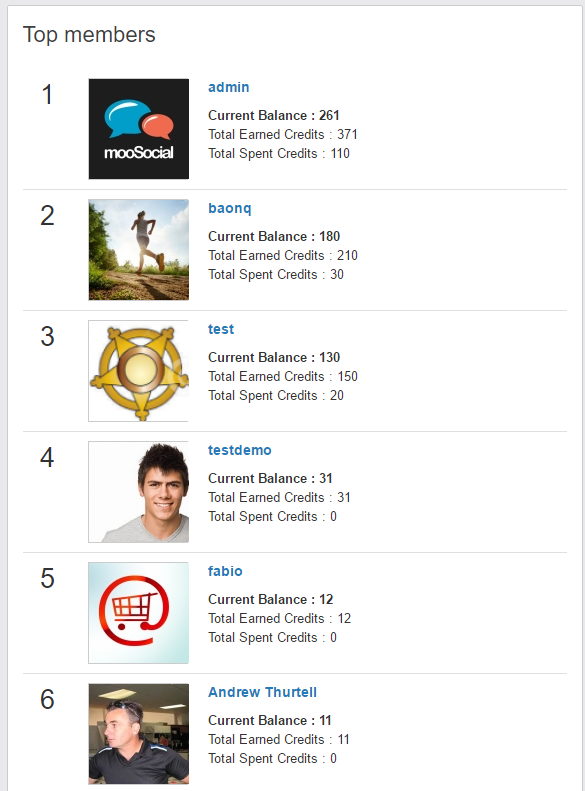
Task: Open fabio's red shopping cart avatar
Action: click(139, 613)
